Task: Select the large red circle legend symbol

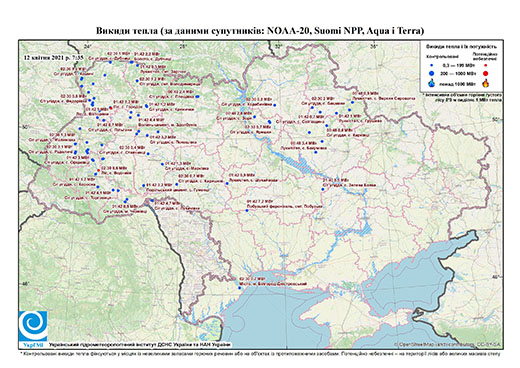Action: click(486, 73)
